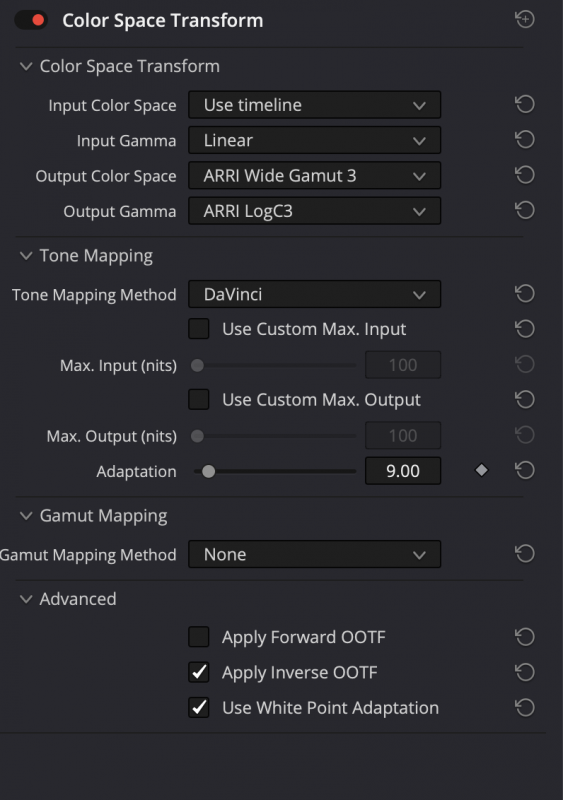Reset the Output Gamma setting
Image resolution: width=563 pixels, height=800 pixels.
[x=525, y=210]
